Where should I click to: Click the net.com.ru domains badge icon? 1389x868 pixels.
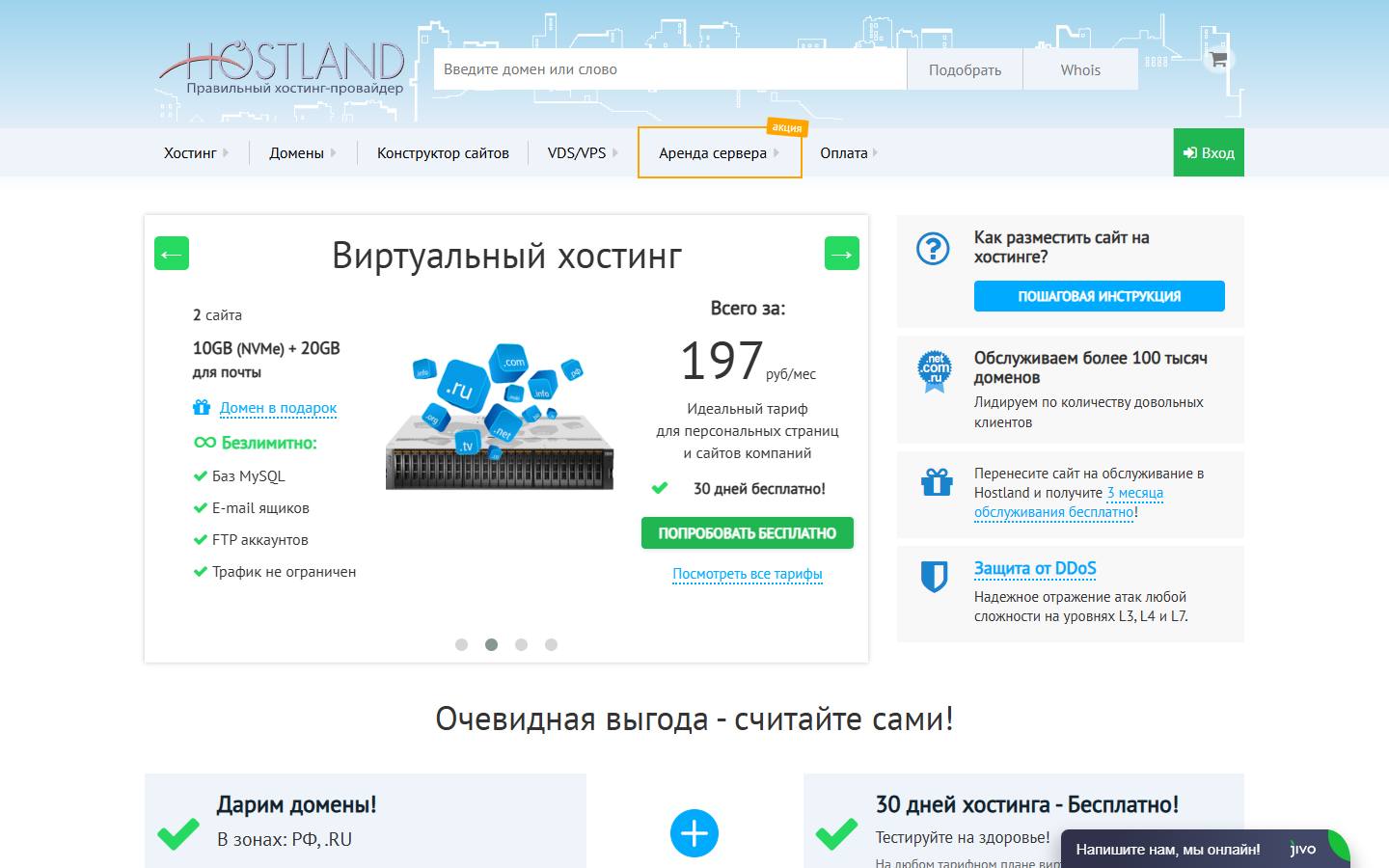point(934,371)
